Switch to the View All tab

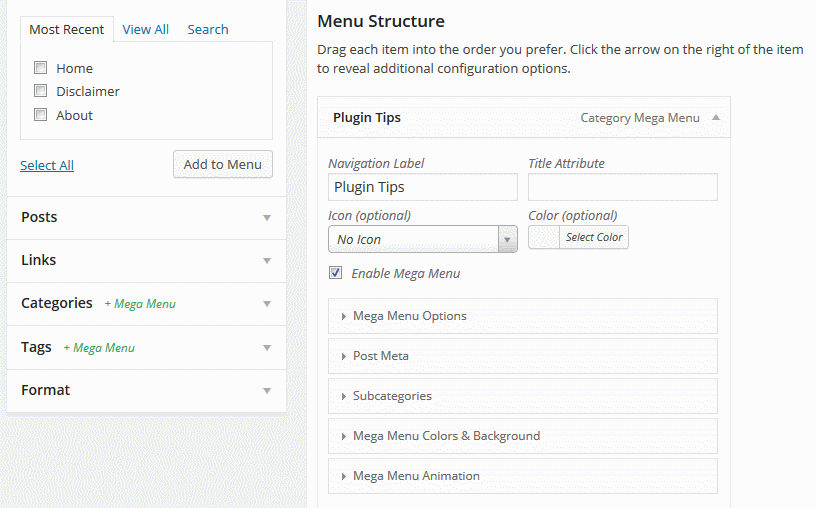click(x=146, y=30)
